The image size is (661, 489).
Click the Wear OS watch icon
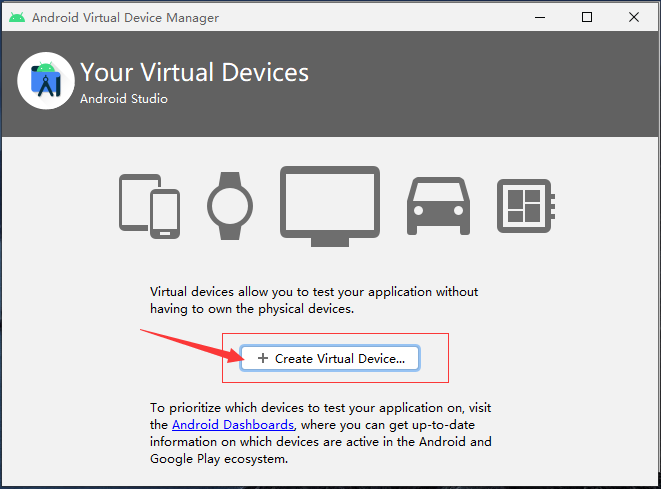(x=230, y=206)
